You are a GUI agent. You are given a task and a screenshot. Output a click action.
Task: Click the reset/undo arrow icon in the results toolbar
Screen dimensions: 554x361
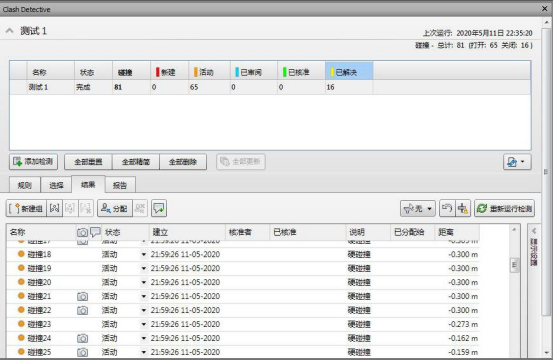447,208
